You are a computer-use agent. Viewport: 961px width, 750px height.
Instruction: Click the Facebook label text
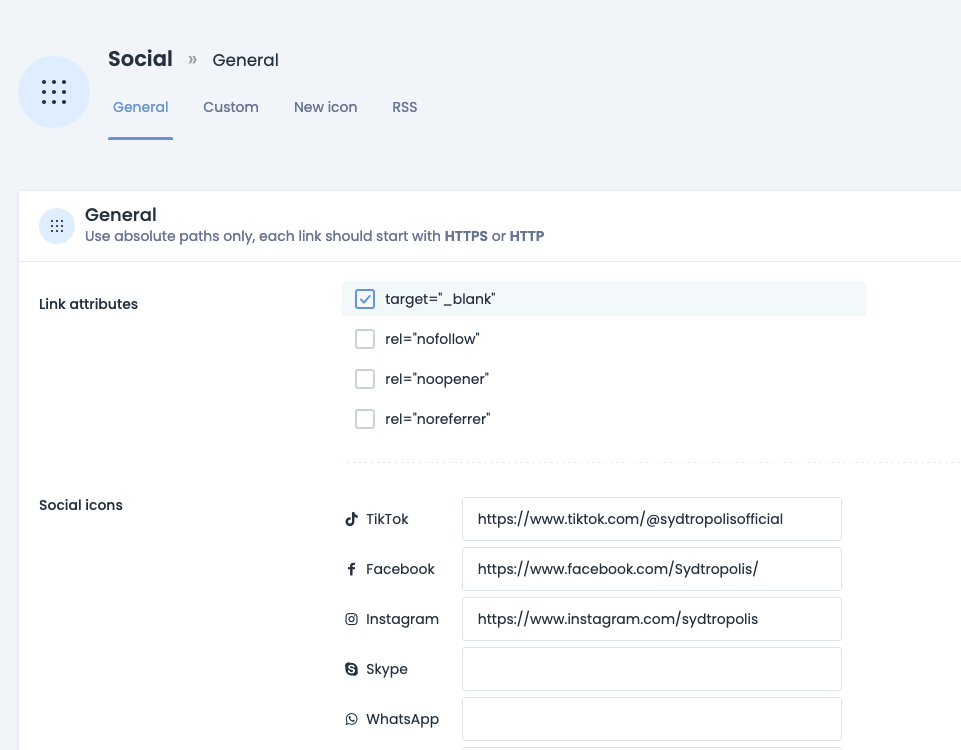coord(400,569)
